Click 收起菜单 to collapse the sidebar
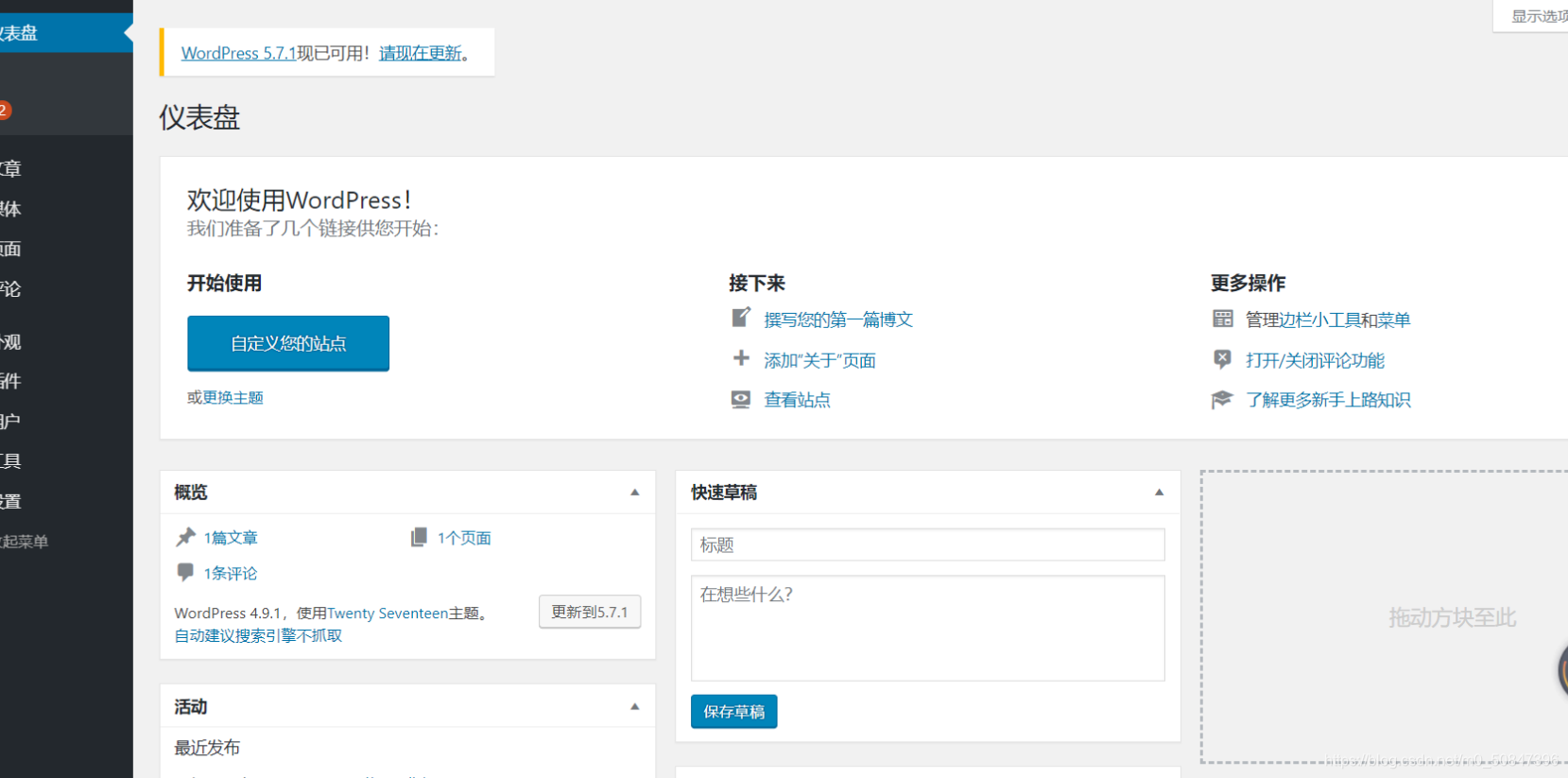1568x778 pixels. [66, 542]
